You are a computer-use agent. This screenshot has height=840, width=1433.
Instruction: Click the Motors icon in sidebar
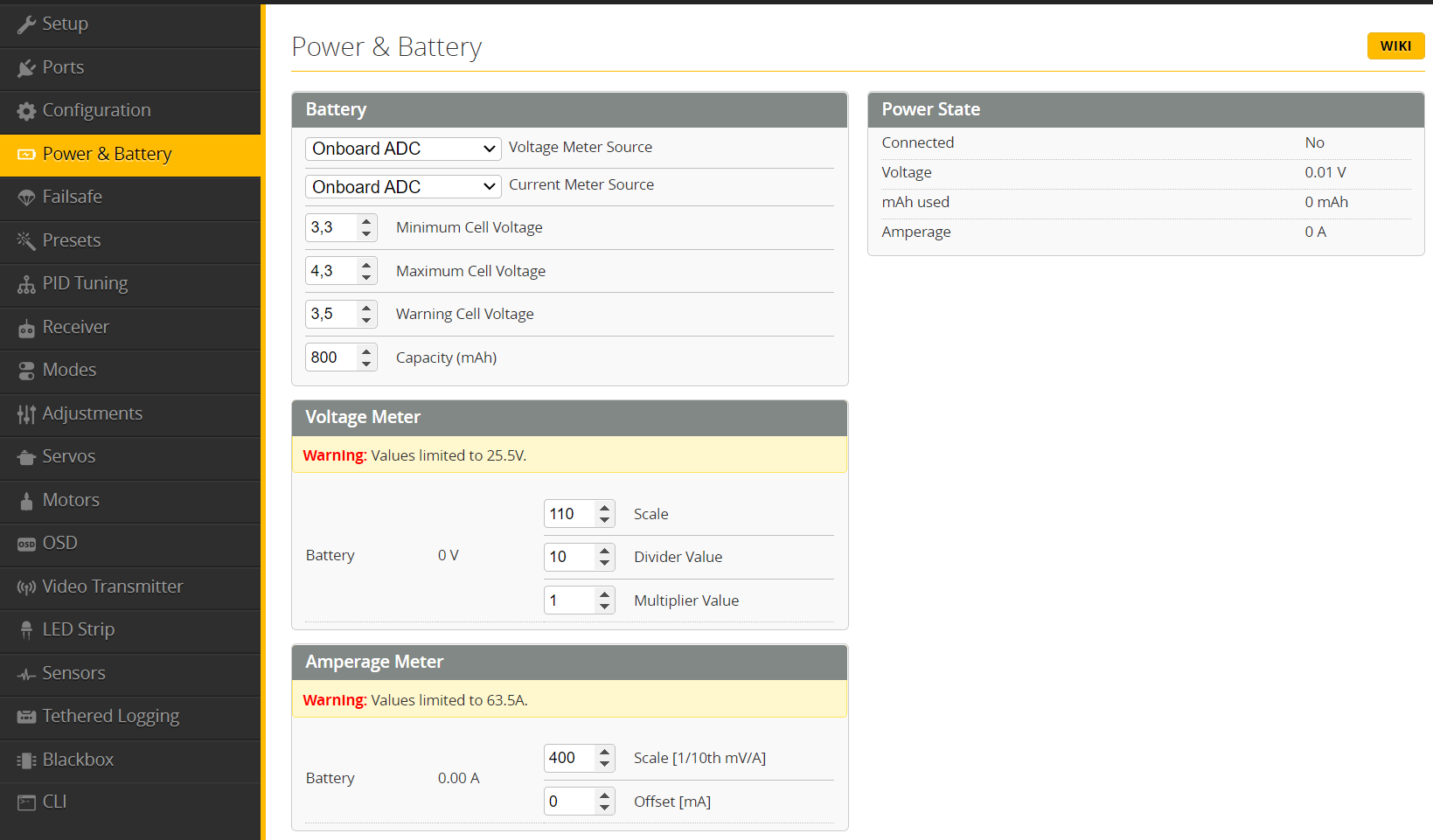[26, 501]
